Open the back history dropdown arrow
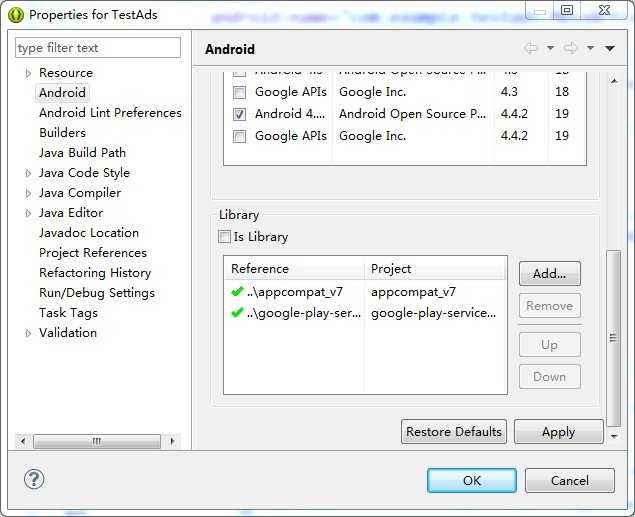This screenshot has height=517, width=635. (x=550, y=48)
